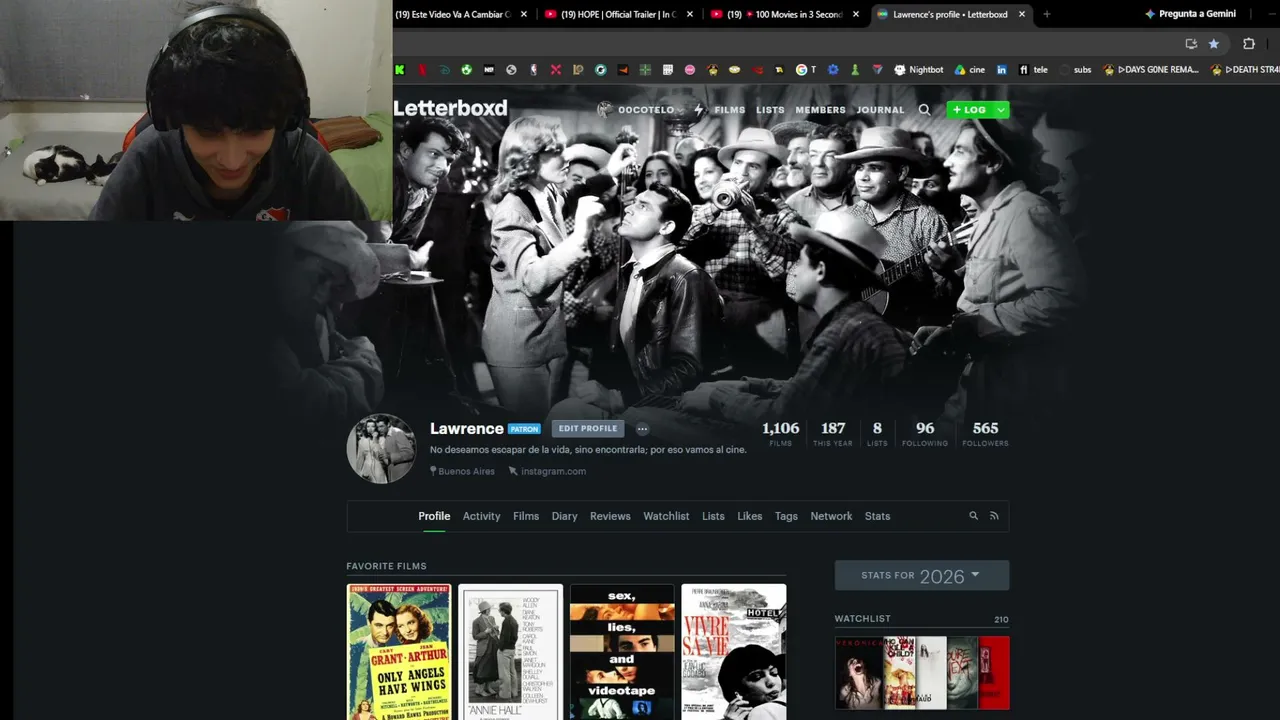This screenshot has height=720, width=1280.
Task: Open the Only Angels Have Wings poster
Action: pos(399,652)
